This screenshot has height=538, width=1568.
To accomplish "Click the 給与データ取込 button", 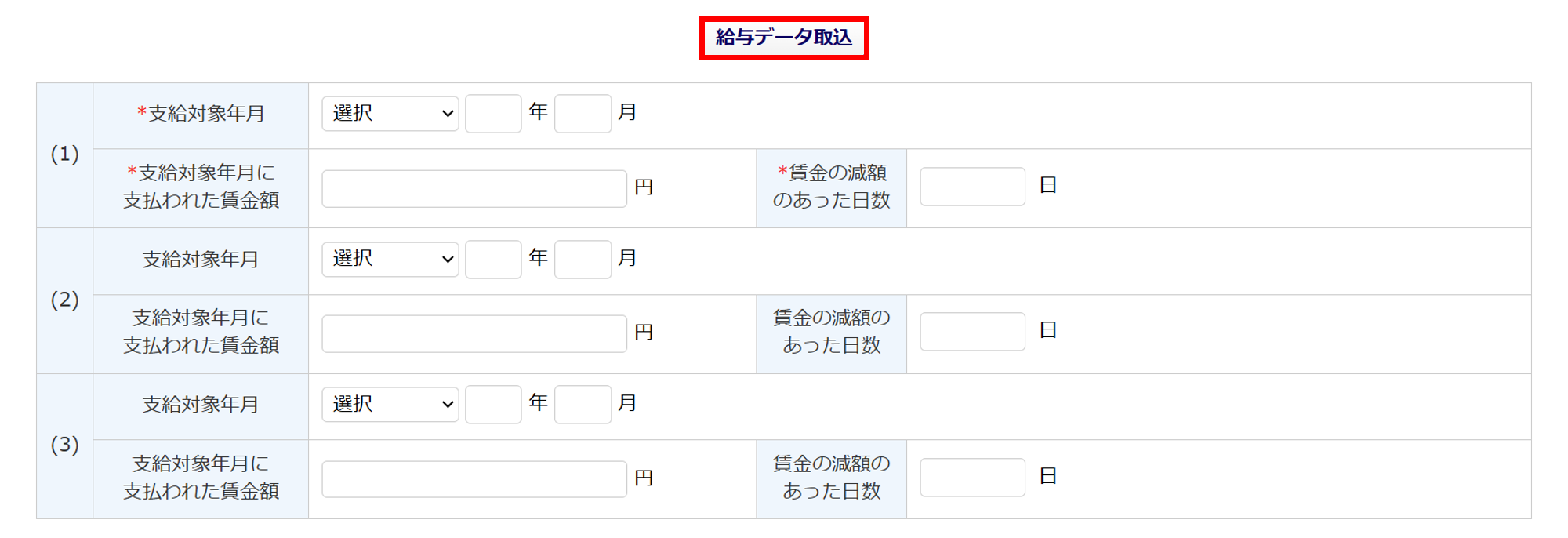I will pyautogui.click(x=783, y=38).
